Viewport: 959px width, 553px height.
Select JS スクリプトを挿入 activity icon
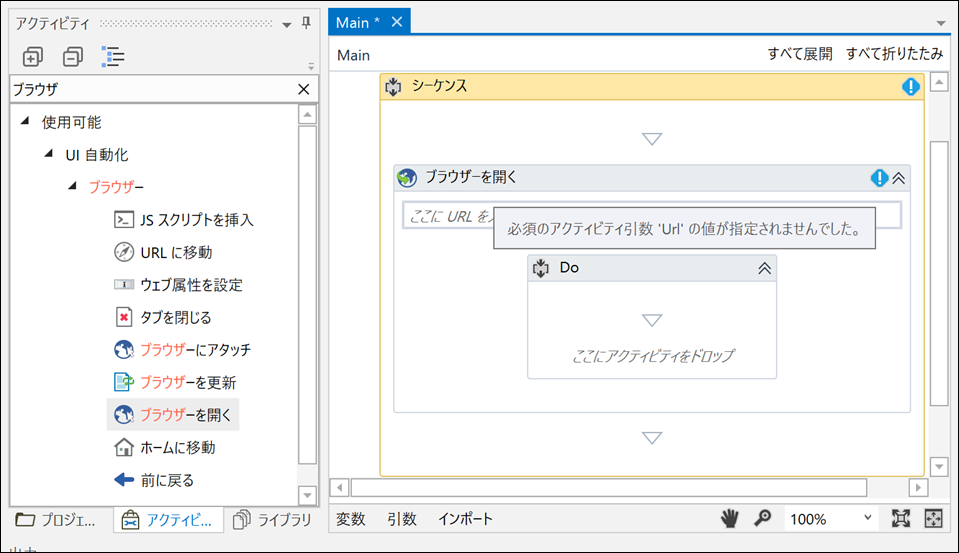pyautogui.click(x=124, y=220)
